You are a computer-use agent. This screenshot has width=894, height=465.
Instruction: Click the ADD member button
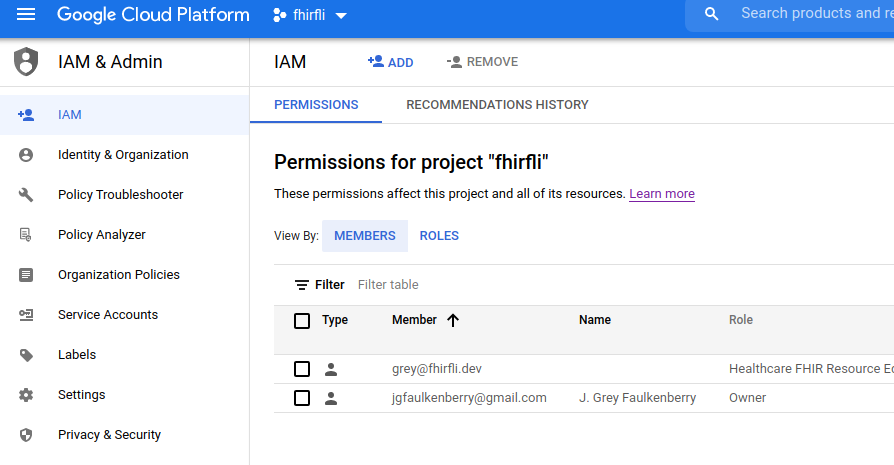pyautogui.click(x=391, y=62)
